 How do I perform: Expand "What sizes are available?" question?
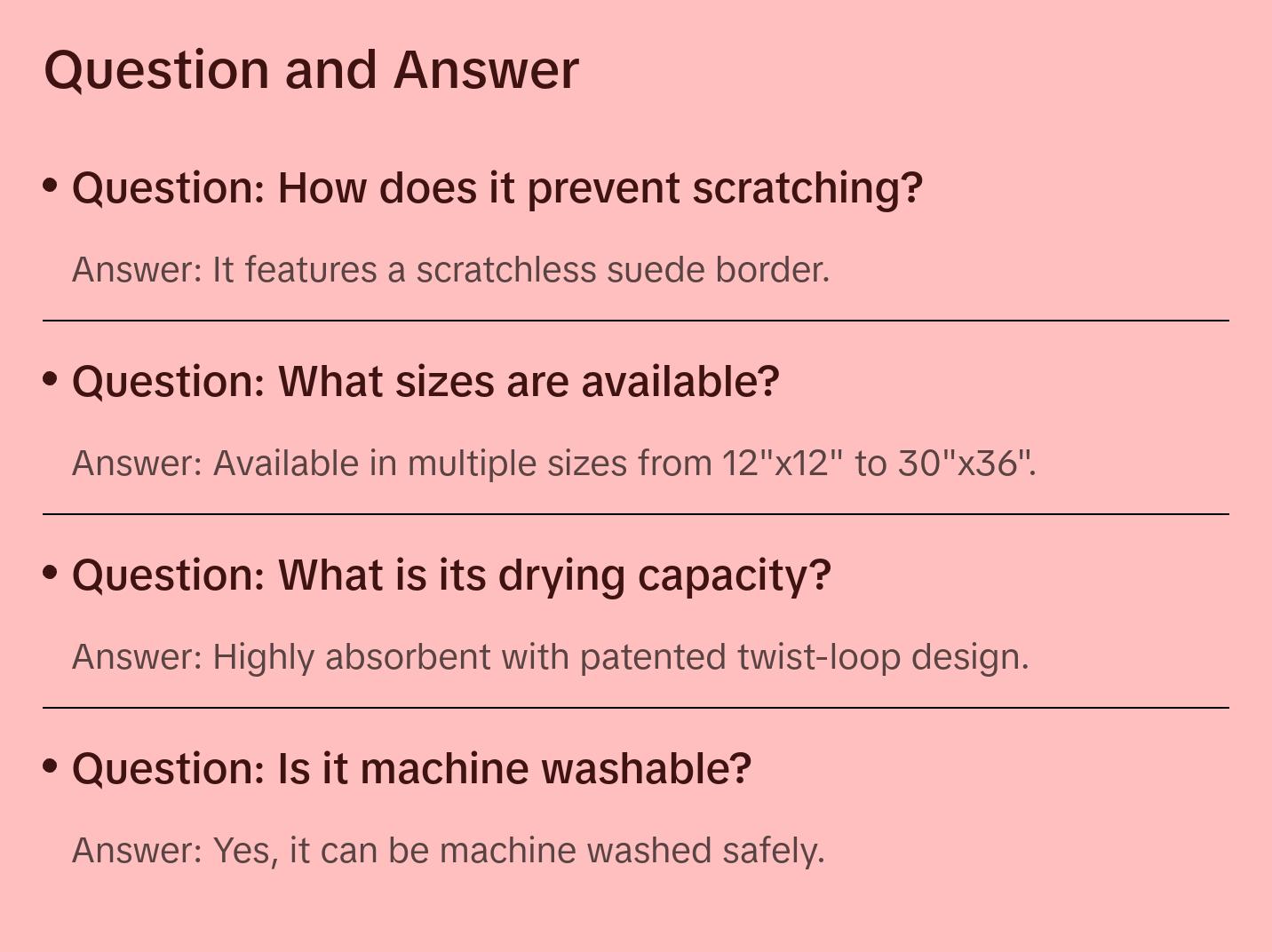tap(425, 382)
